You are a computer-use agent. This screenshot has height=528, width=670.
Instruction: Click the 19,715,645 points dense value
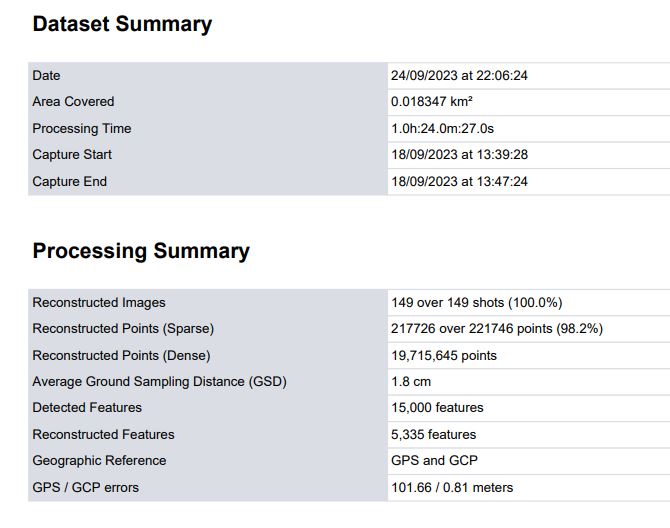tap(444, 356)
